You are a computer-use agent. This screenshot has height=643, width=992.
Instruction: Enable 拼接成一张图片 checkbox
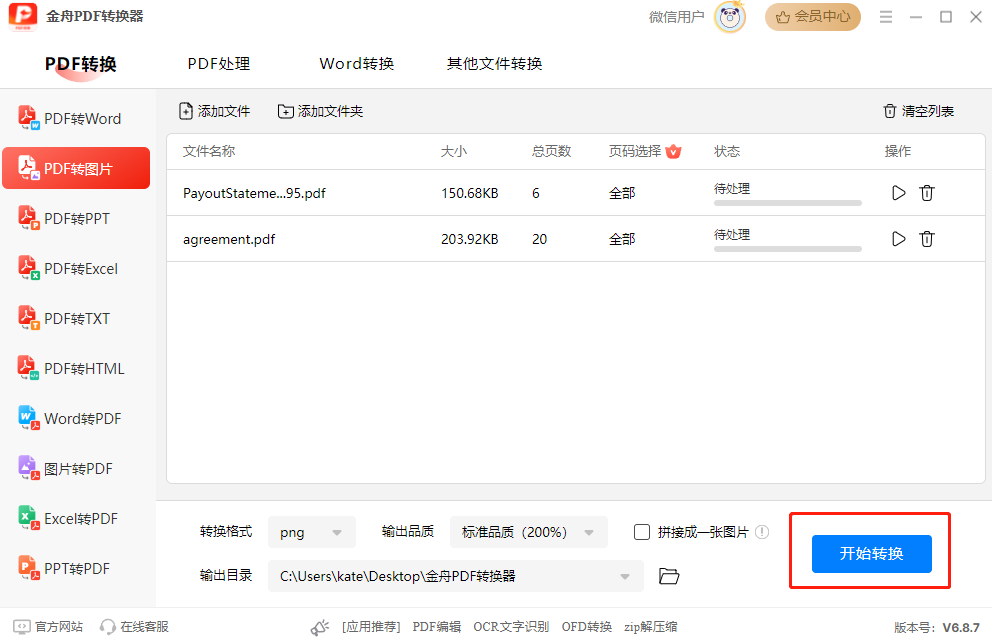[642, 532]
